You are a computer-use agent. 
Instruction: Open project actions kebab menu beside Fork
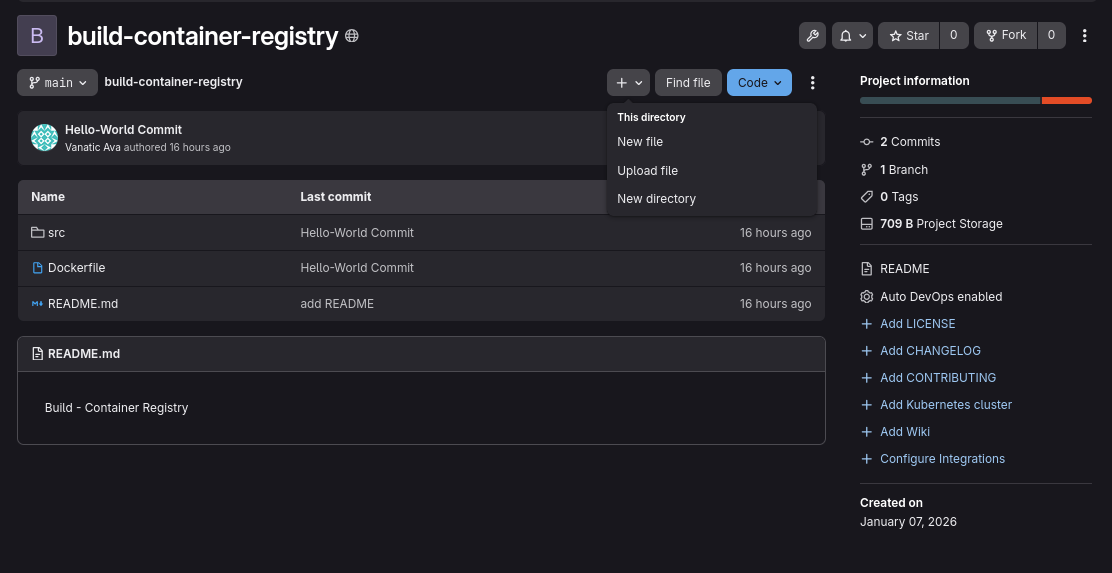coord(1084,35)
